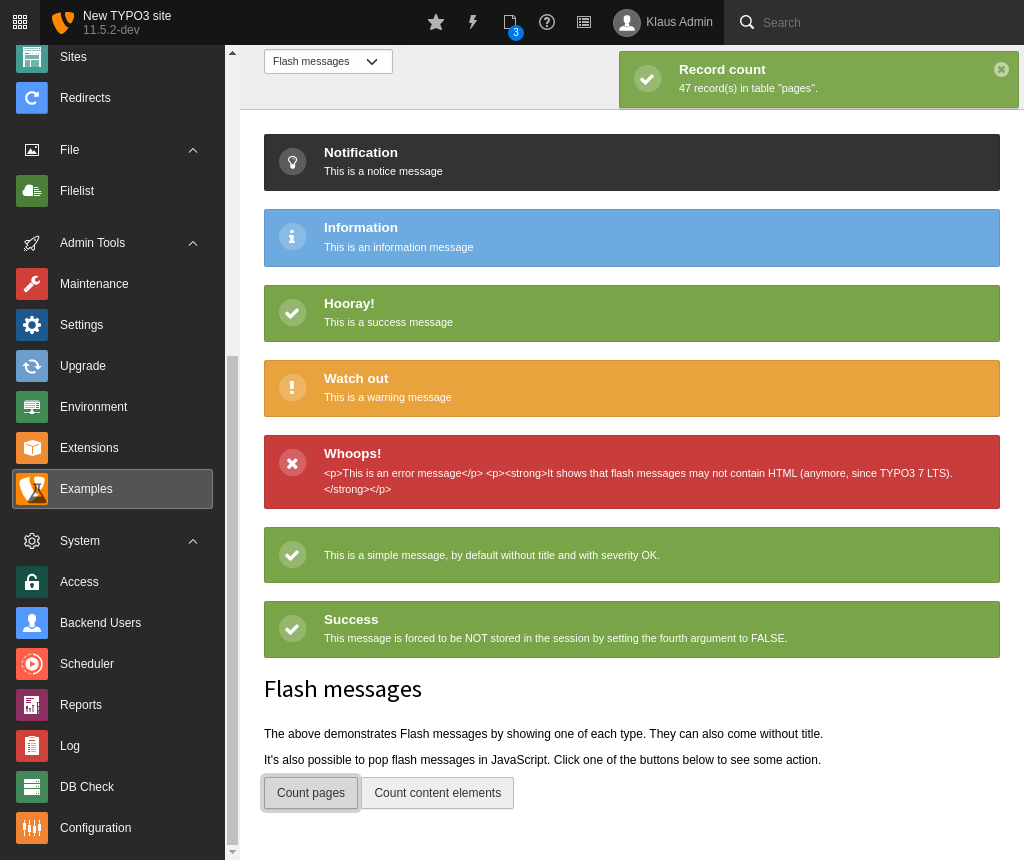Viewport: 1024px width, 860px height.
Task: Dismiss the Record count notification
Action: (1001, 69)
